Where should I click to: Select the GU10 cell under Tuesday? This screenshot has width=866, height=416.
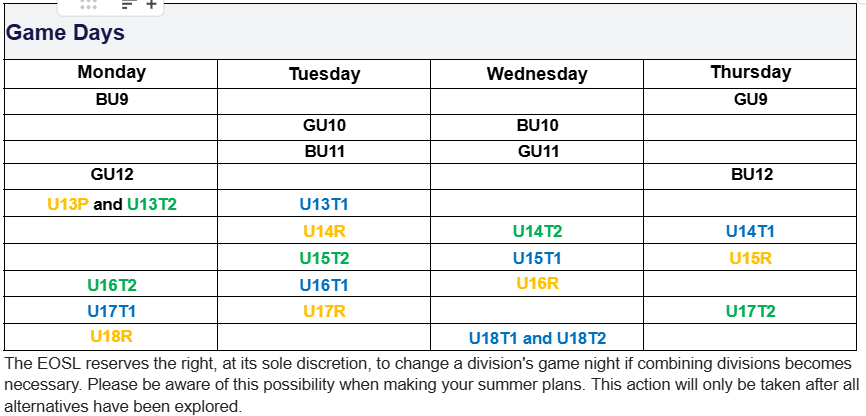(324, 126)
